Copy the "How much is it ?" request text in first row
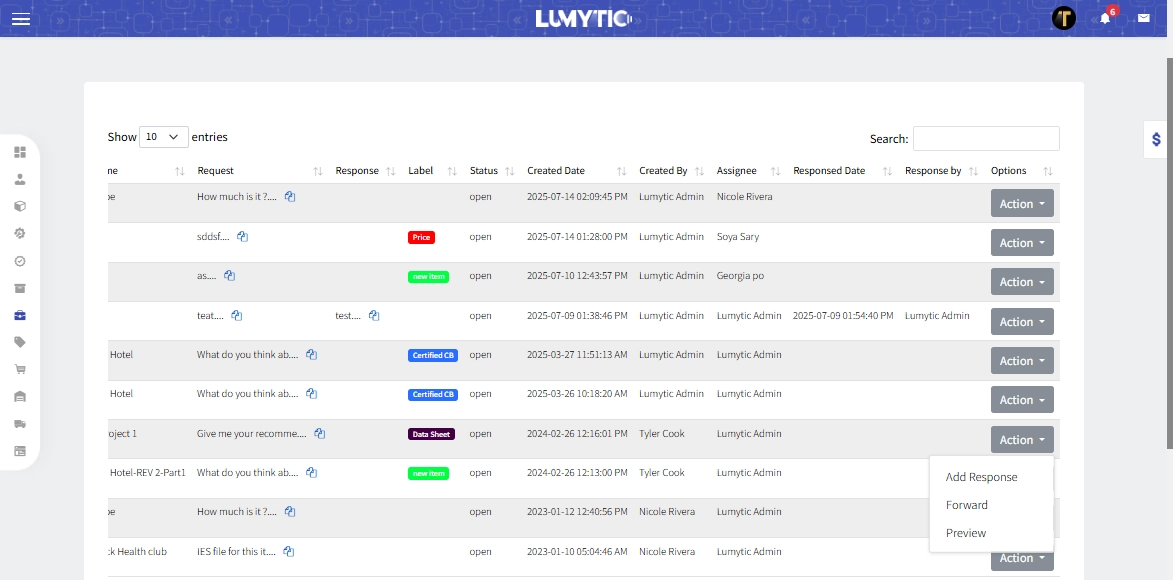The image size is (1173, 580). pyautogui.click(x=290, y=197)
